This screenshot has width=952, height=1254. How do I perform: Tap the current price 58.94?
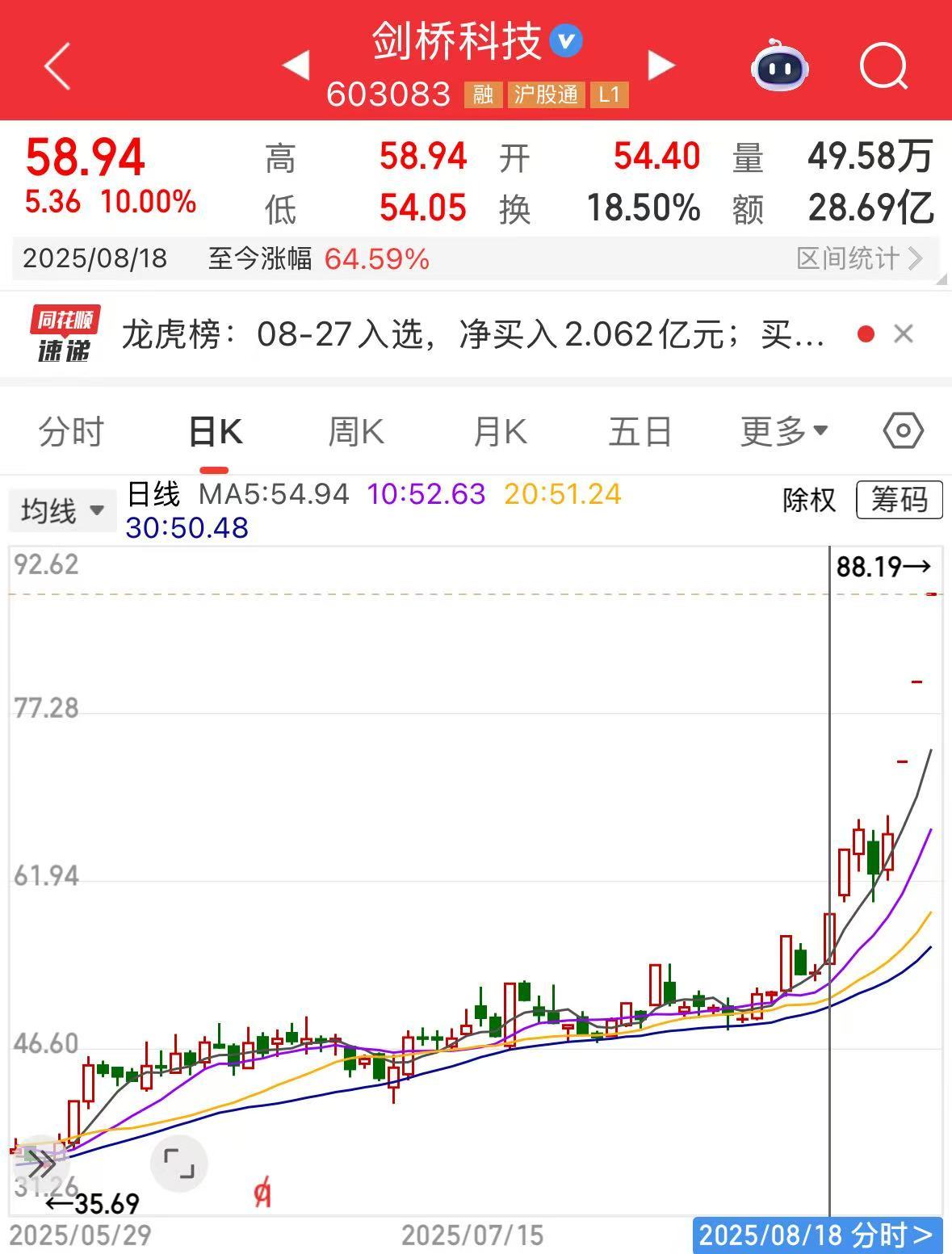point(85,157)
